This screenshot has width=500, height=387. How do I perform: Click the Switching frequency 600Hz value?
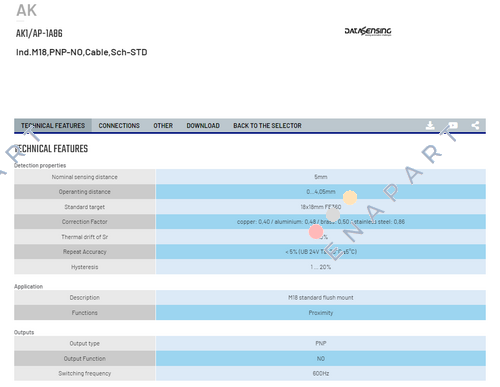point(321,373)
